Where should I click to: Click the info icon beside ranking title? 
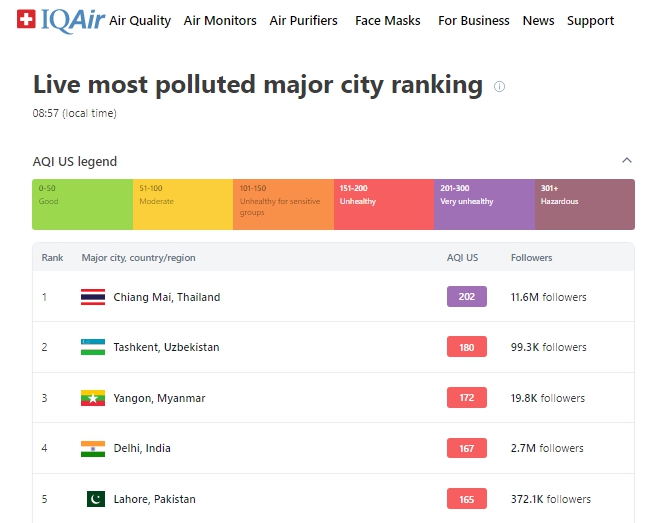[500, 86]
